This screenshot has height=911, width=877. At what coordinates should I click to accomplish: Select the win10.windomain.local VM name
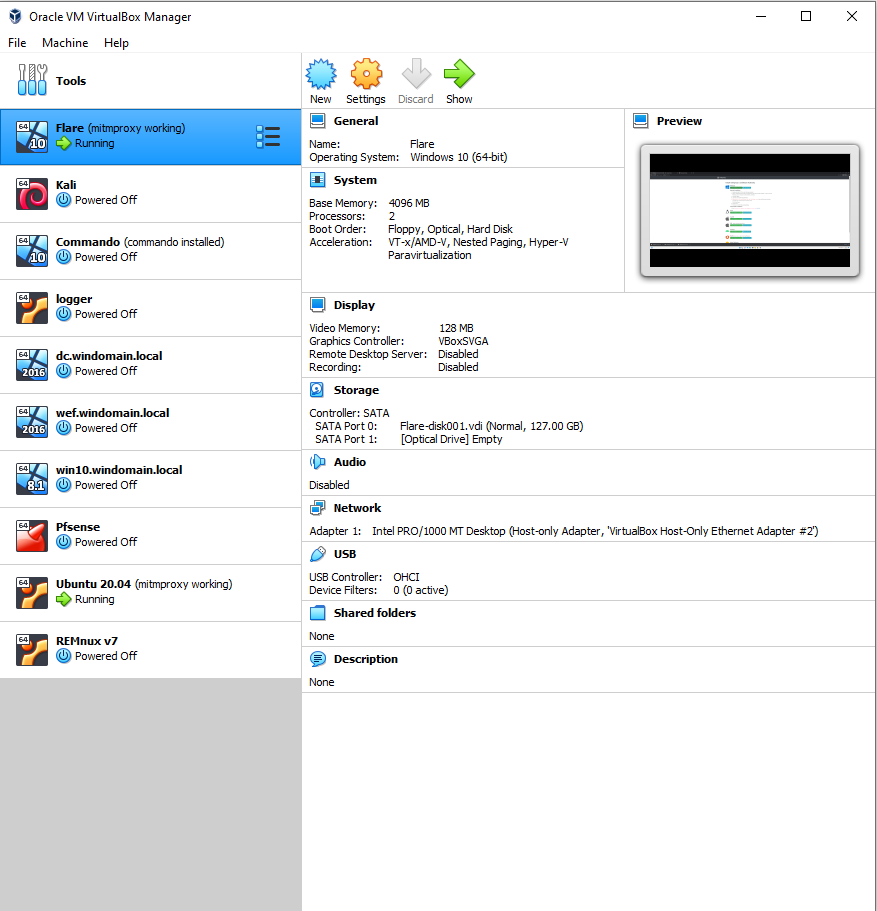(119, 469)
